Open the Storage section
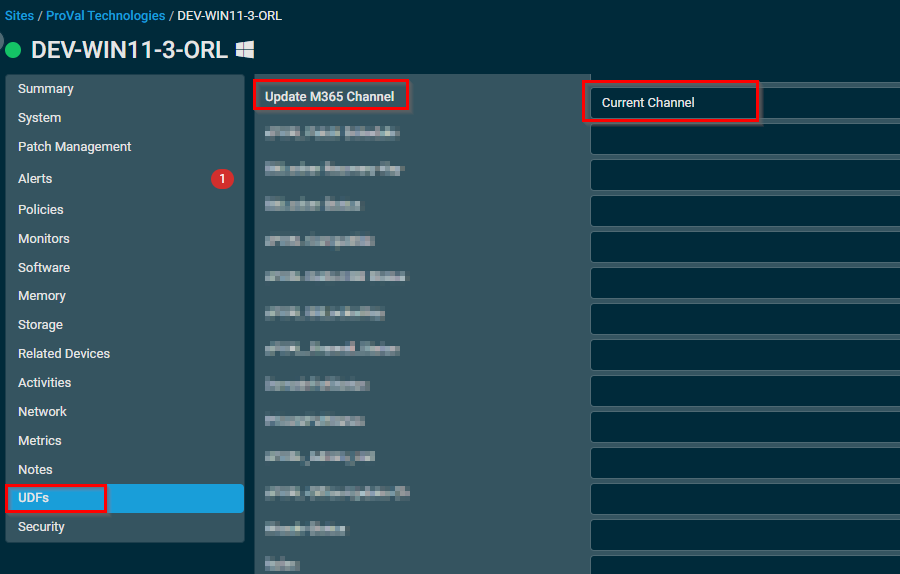The height and width of the screenshot is (574, 900). (40, 325)
